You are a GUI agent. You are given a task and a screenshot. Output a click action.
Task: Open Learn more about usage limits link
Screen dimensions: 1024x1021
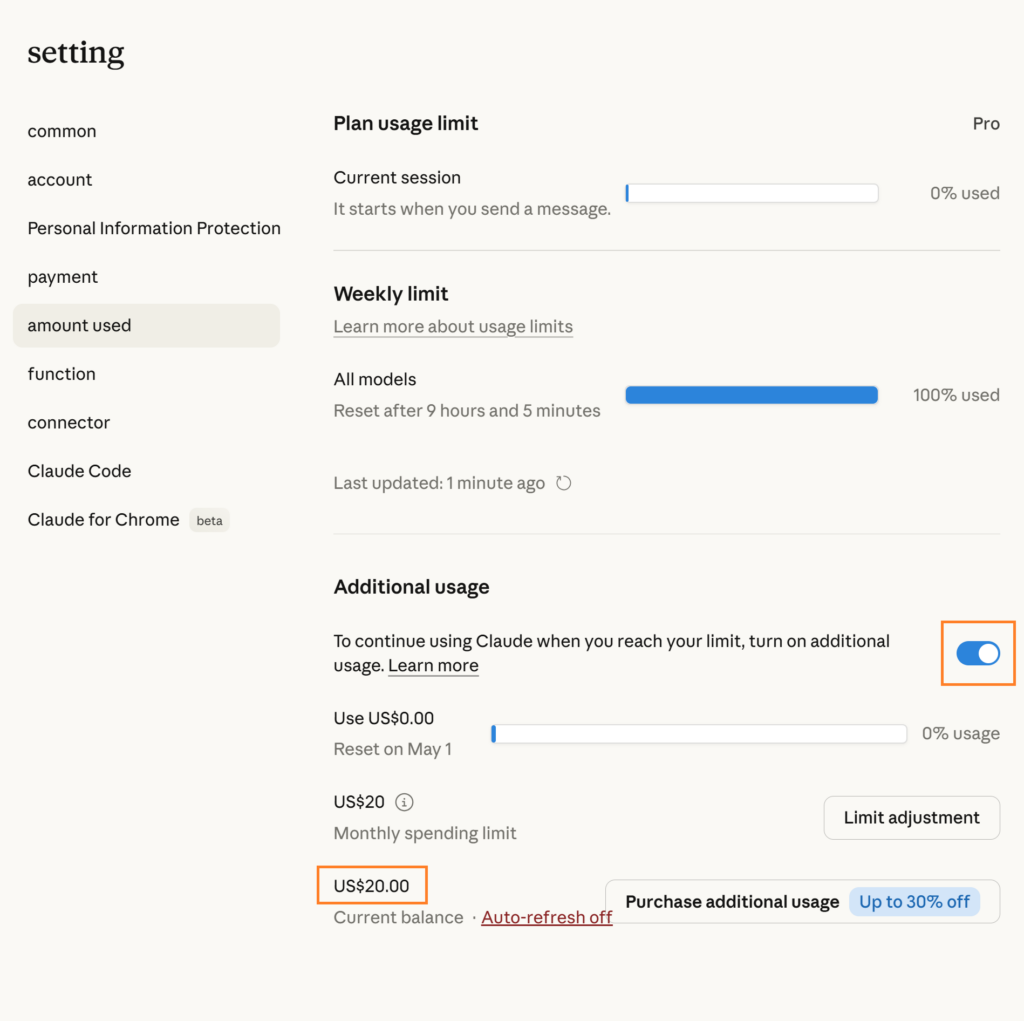[x=453, y=326]
